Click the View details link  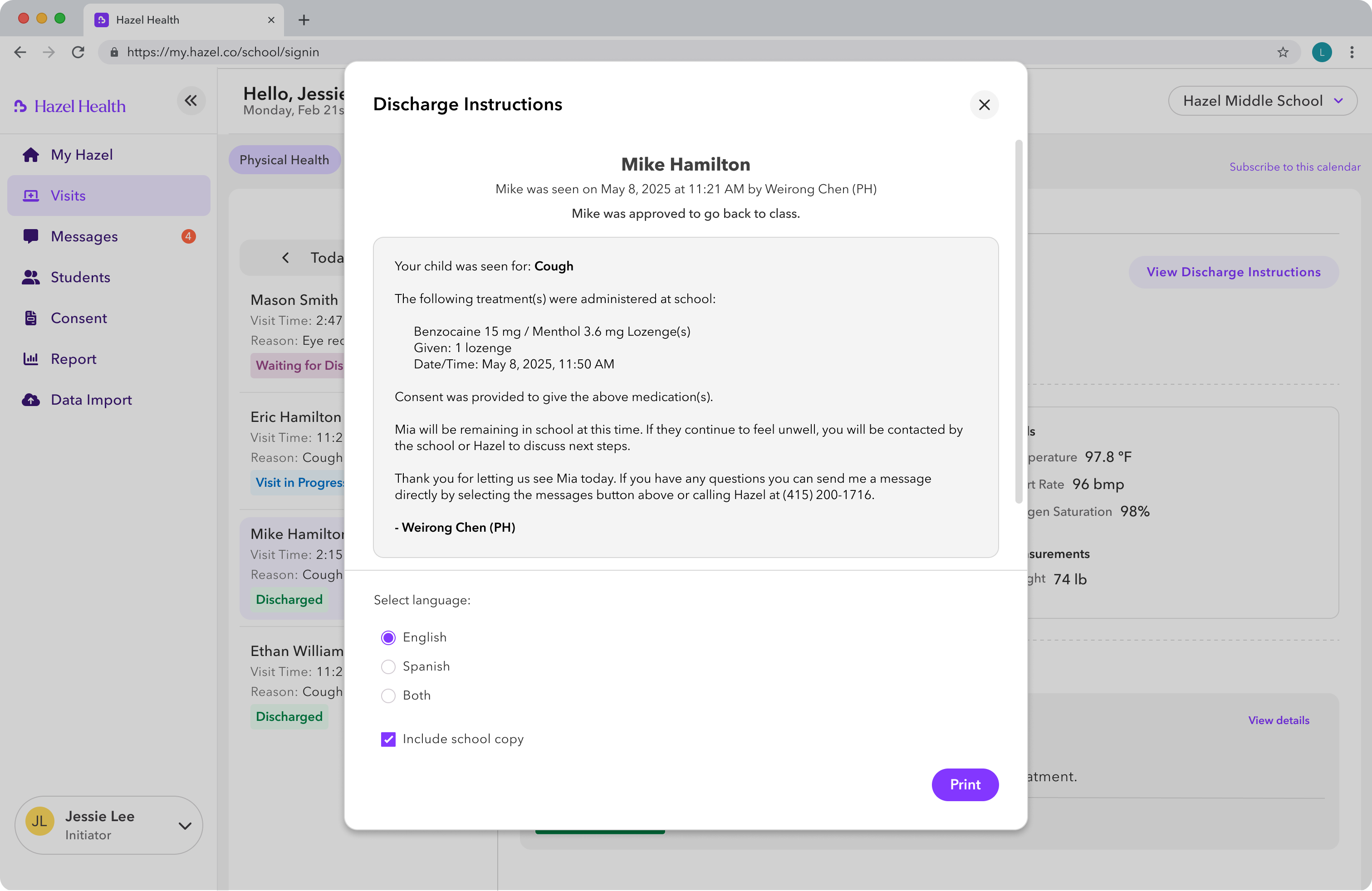[1279, 720]
